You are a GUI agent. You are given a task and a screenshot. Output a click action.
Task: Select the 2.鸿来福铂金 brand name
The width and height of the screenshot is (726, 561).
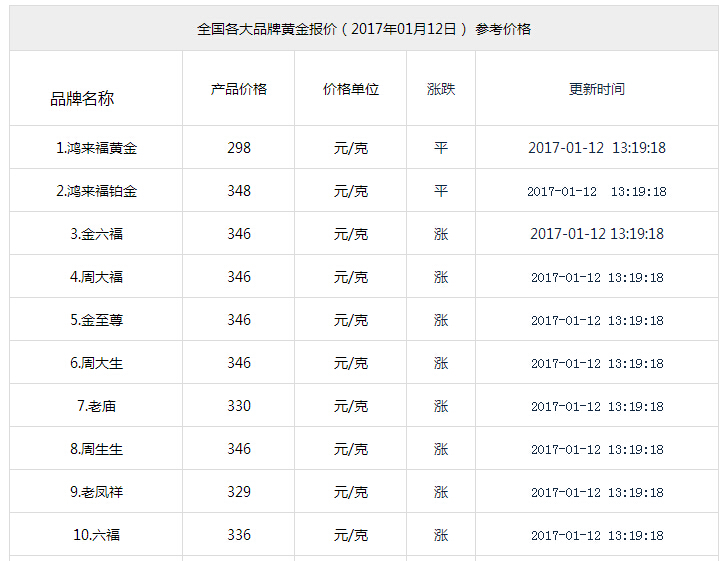pyautogui.click(x=96, y=191)
